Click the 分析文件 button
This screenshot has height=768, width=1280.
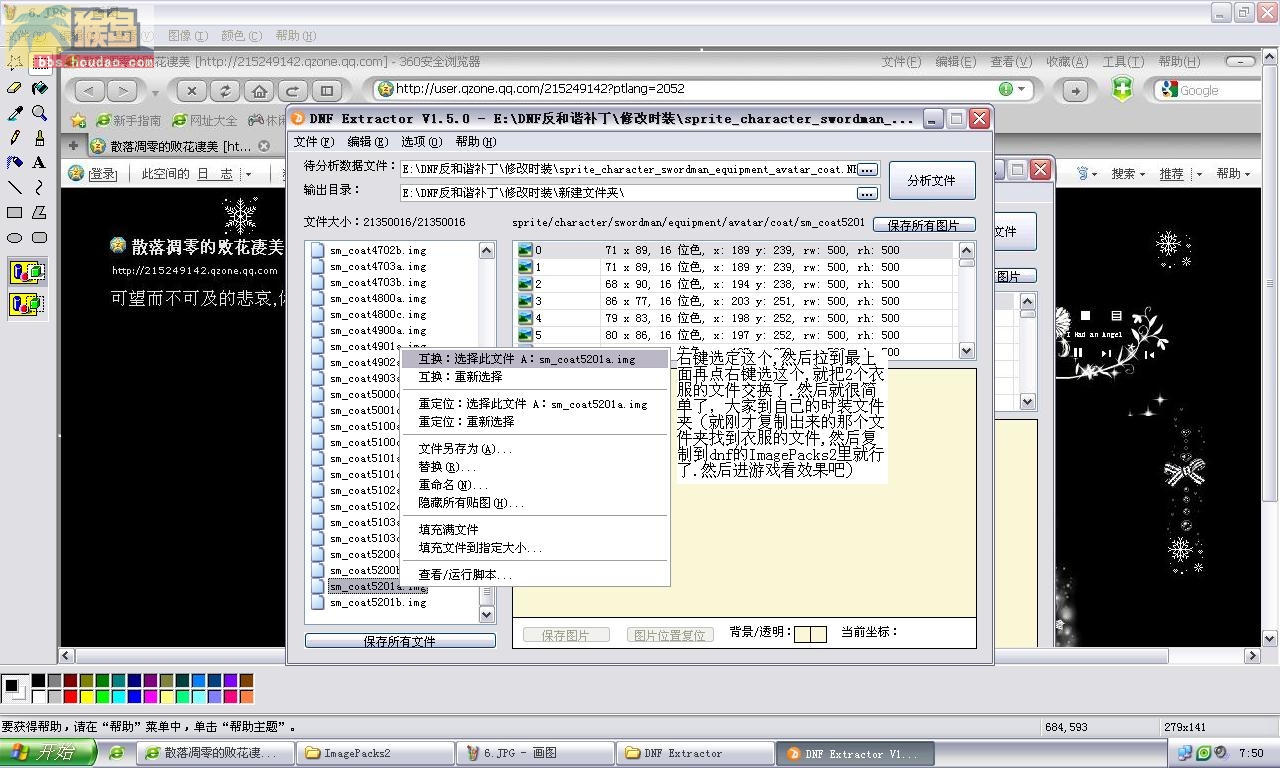[932, 181]
